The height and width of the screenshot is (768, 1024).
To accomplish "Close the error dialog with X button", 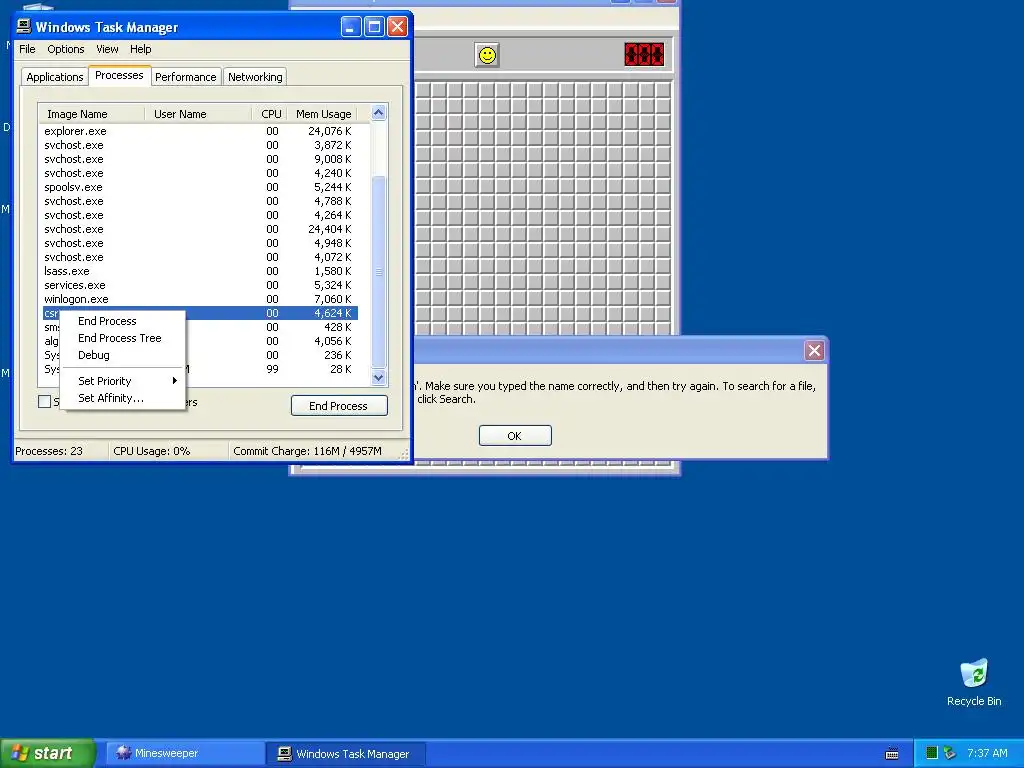I will [814, 351].
